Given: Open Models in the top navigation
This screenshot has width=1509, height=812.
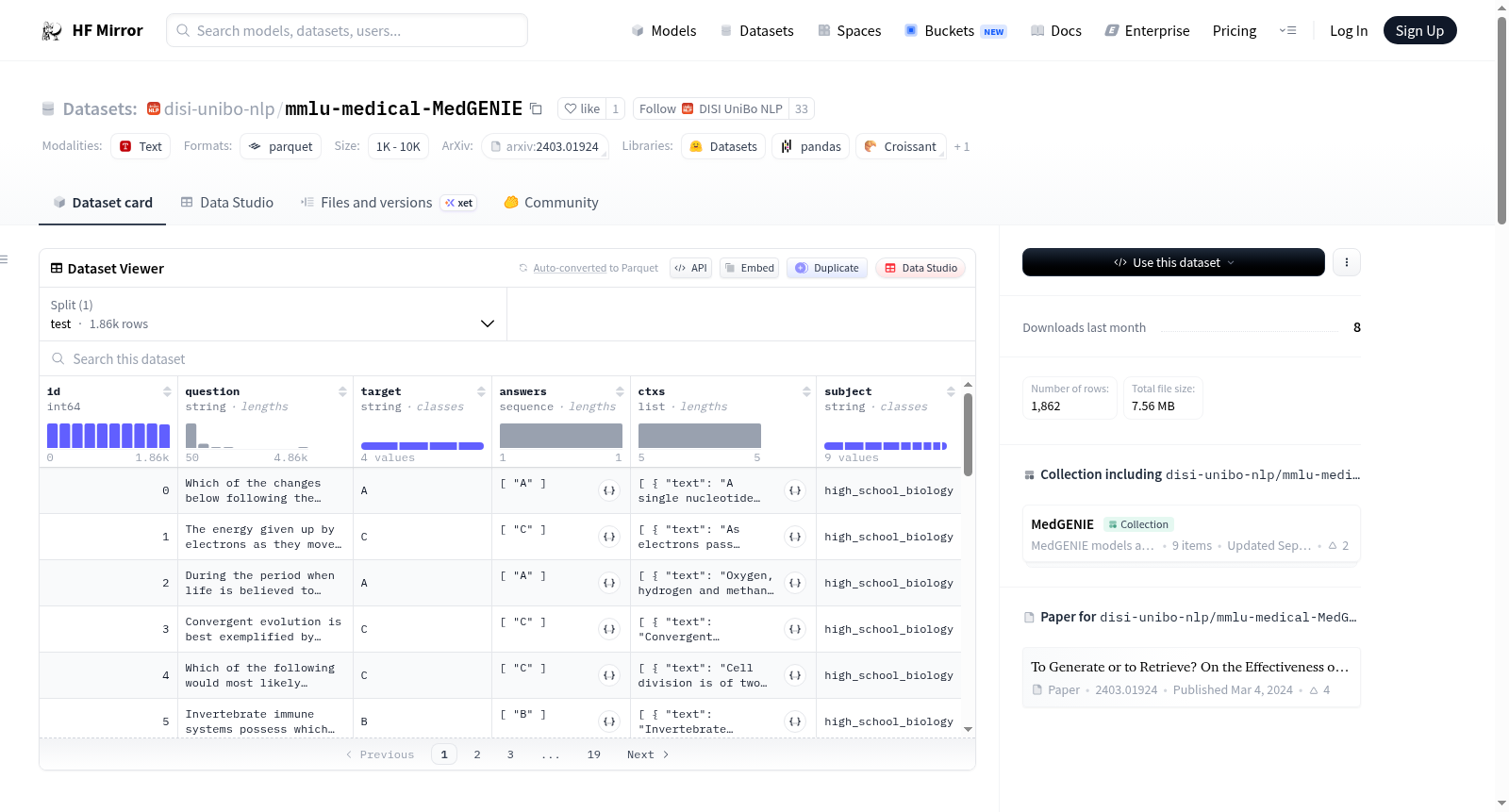Looking at the screenshot, I should tap(664, 31).
